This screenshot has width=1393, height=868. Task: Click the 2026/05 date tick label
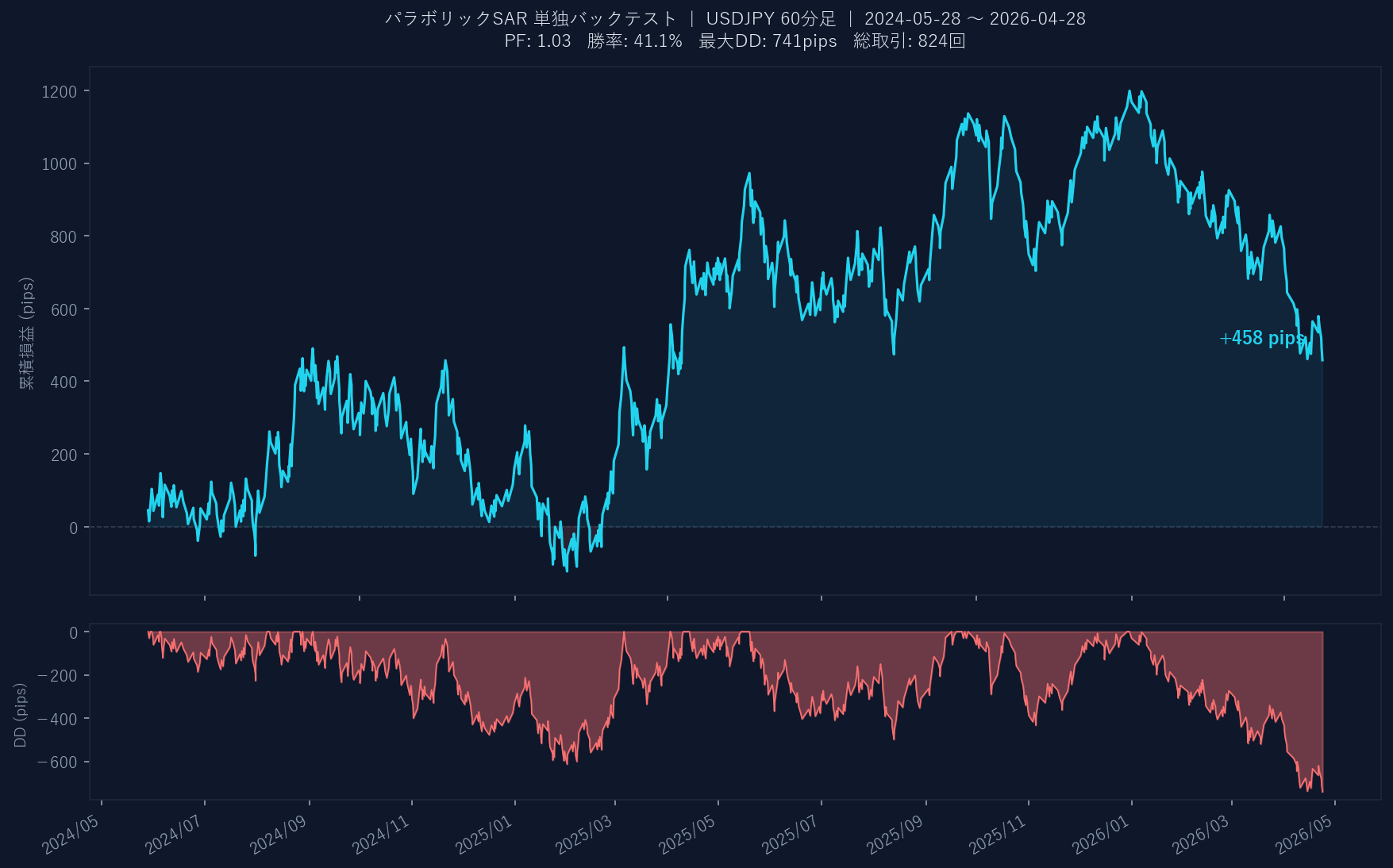pyautogui.click(x=1304, y=835)
